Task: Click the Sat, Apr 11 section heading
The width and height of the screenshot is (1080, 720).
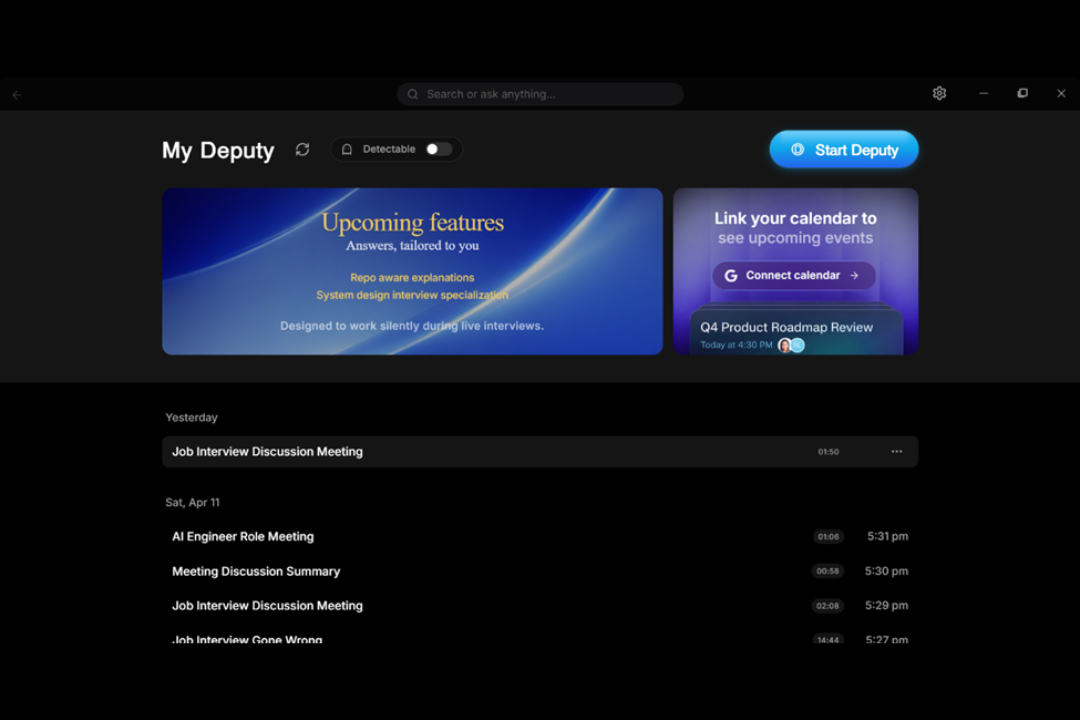Action: coord(192,502)
